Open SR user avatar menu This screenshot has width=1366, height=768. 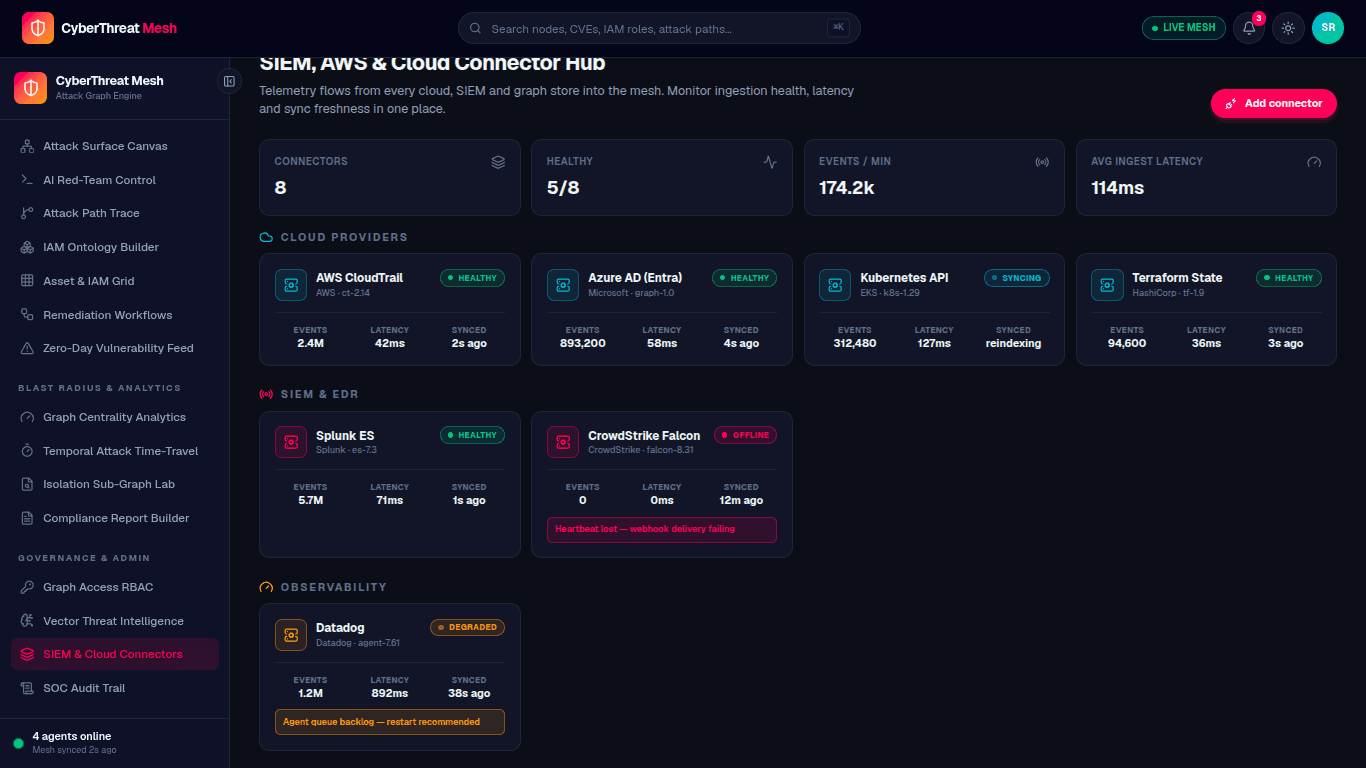(1328, 28)
